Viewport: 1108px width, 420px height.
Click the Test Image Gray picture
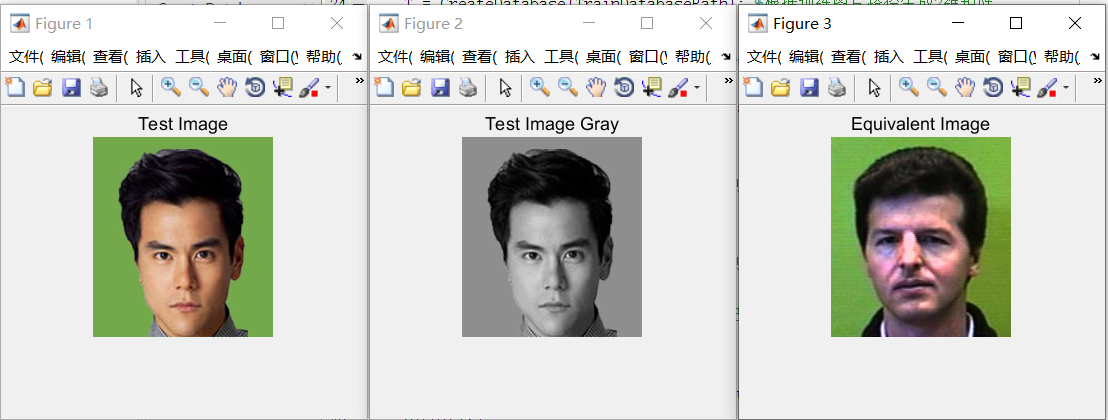point(552,237)
